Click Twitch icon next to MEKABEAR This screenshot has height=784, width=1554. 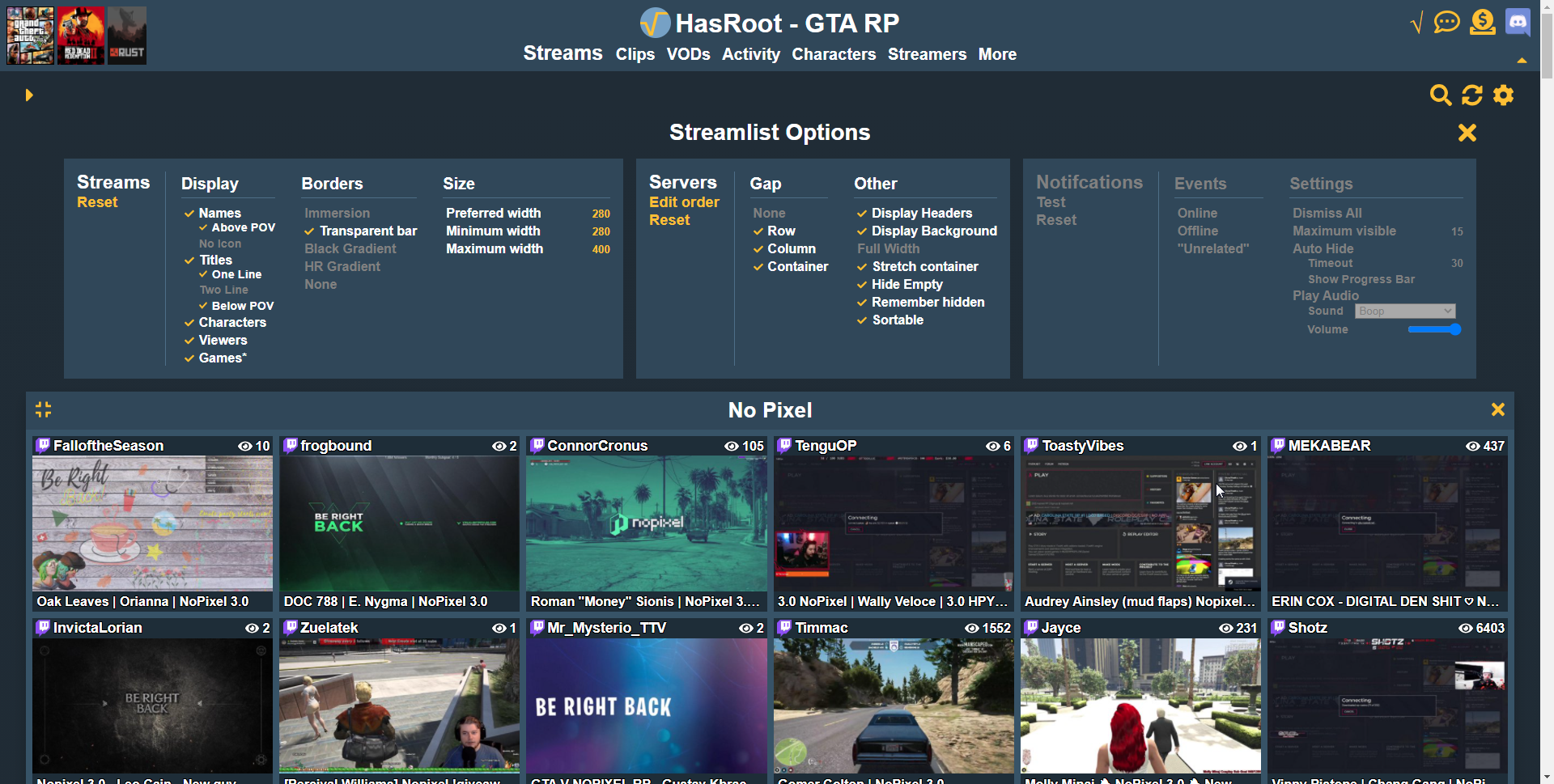[1279, 446]
